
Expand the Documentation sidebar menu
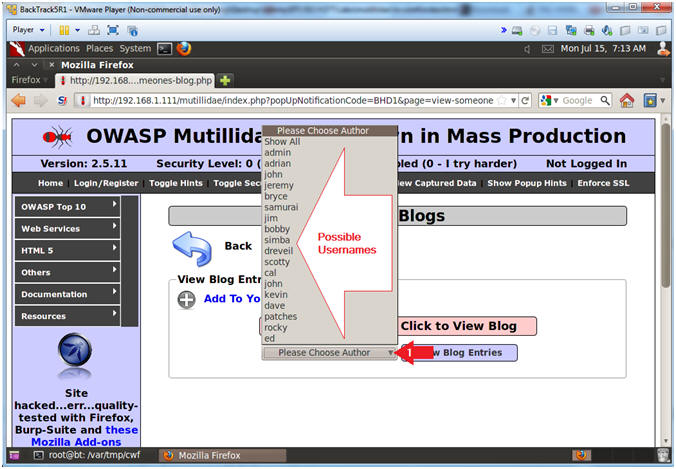[x=67, y=294]
